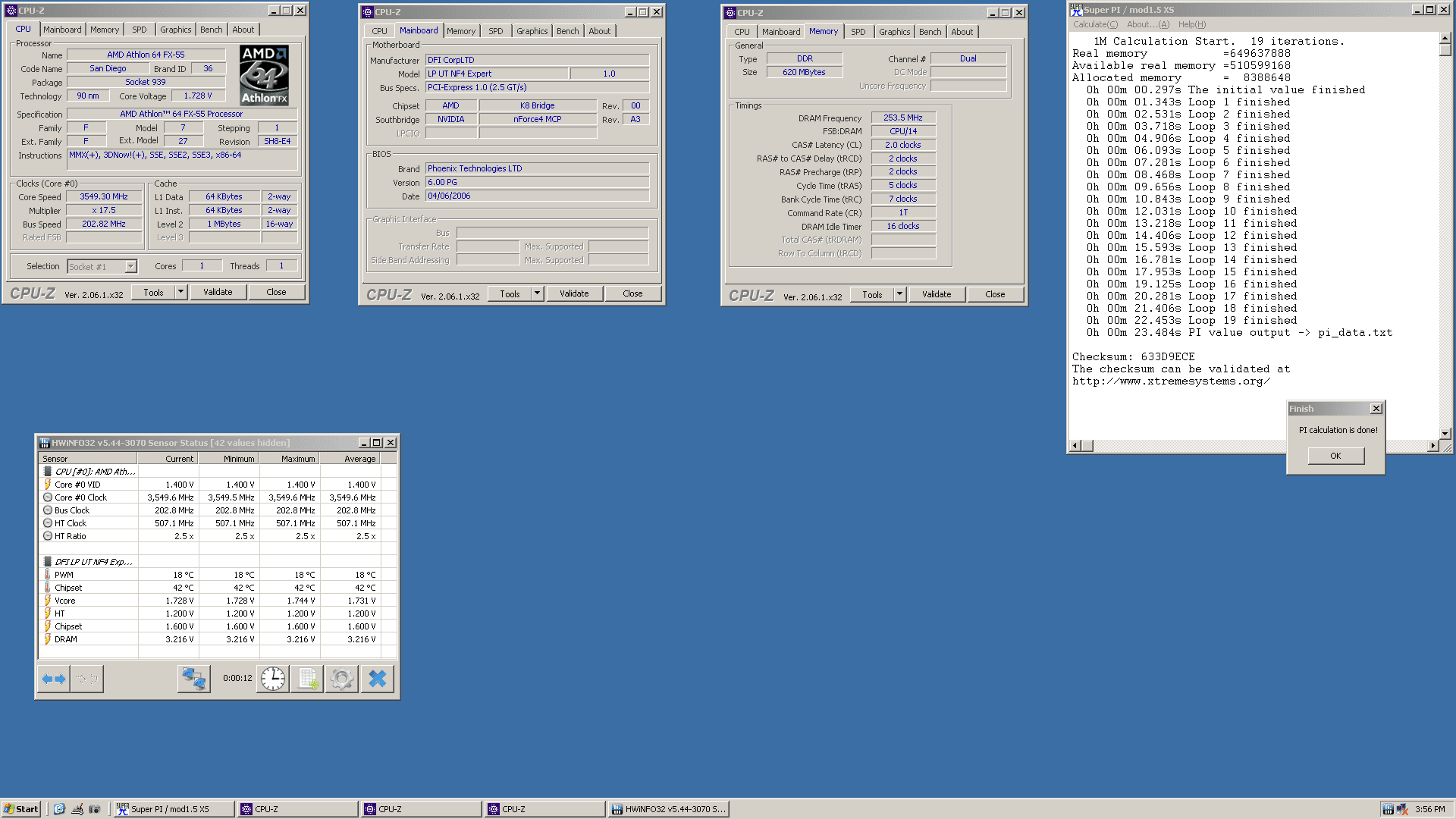Click the AMD Athlon 64 FX logo

pos(265,75)
